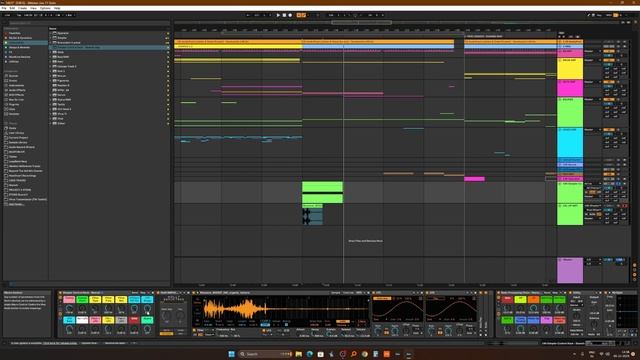Open Instruments category in browser
The image size is (640, 360).
click(16, 85)
